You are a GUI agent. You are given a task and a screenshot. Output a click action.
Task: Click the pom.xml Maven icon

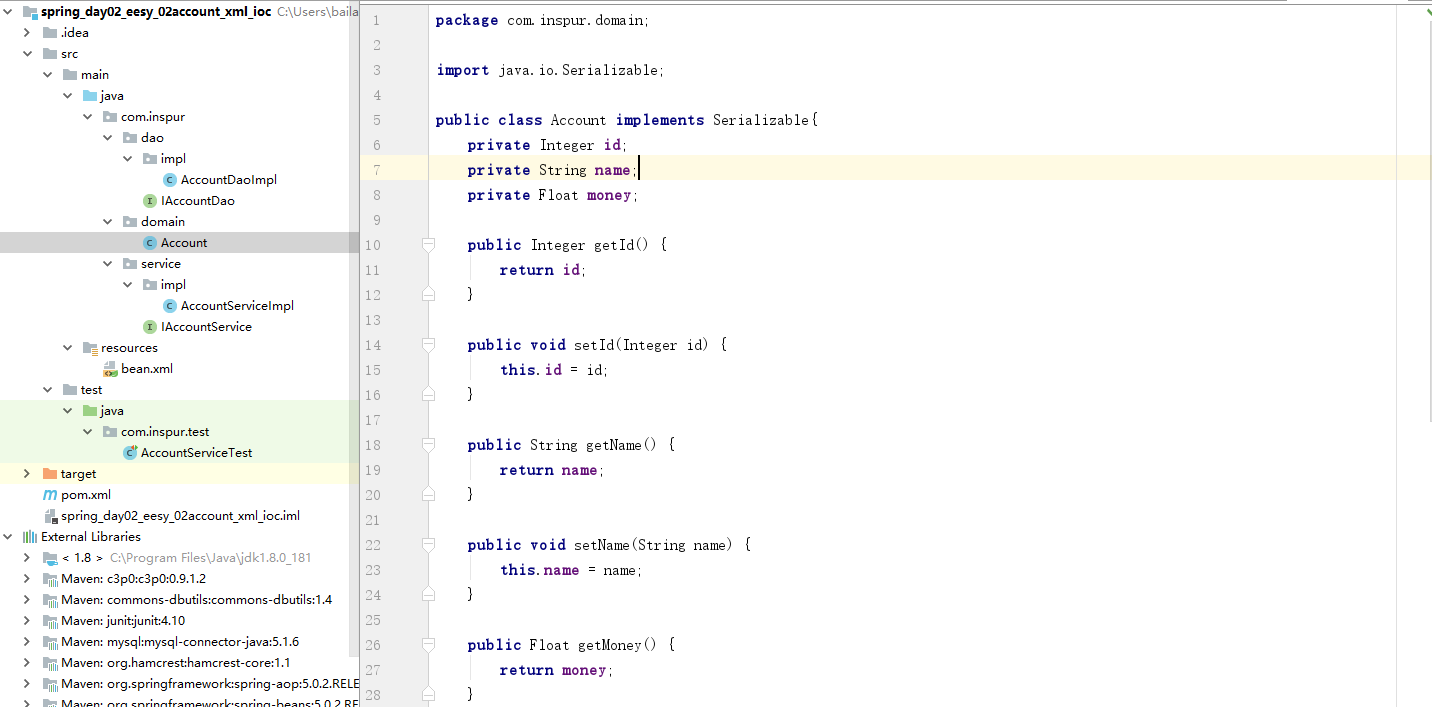click(50, 495)
